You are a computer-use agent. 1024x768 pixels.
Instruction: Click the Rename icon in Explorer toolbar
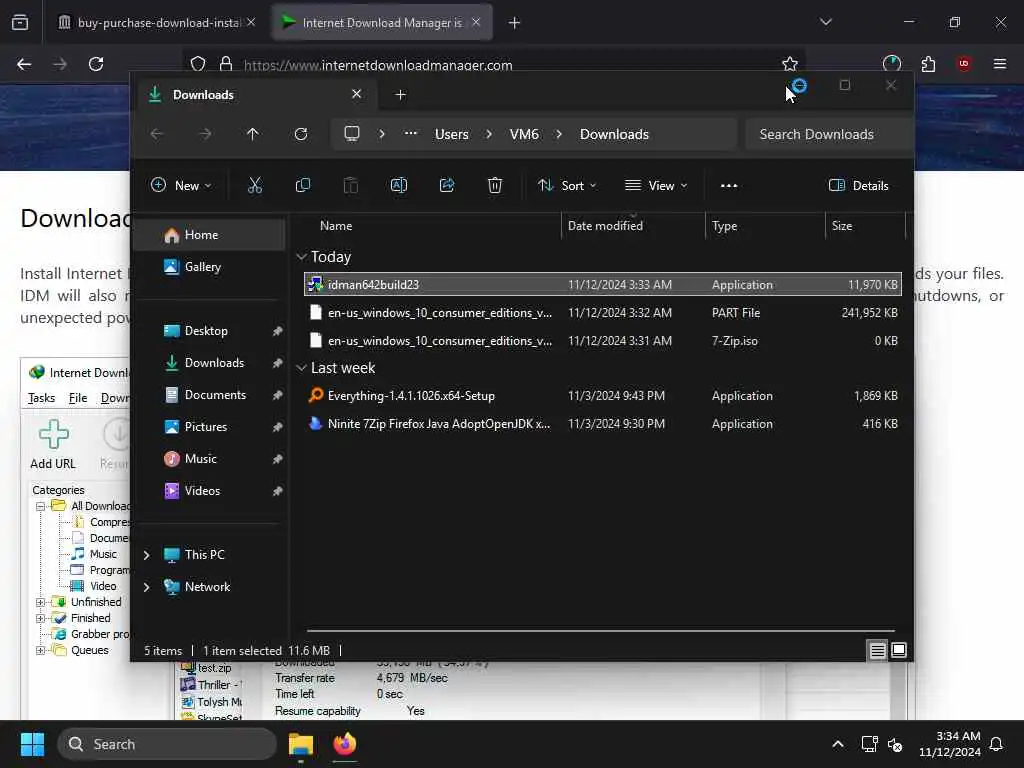(x=399, y=185)
